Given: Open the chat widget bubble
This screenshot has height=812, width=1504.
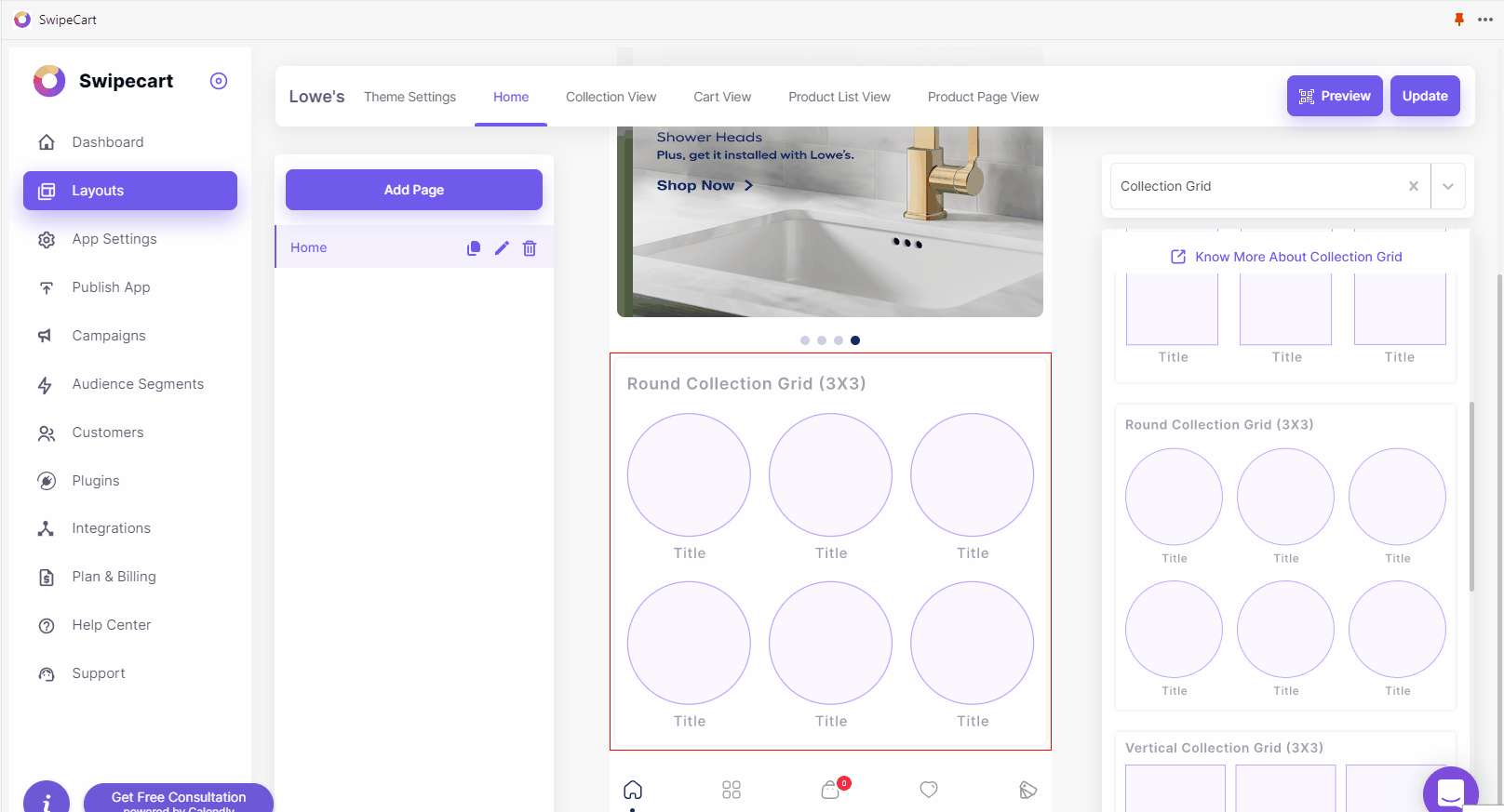Looking at the screenshot, I should (x=1450, y=792).
